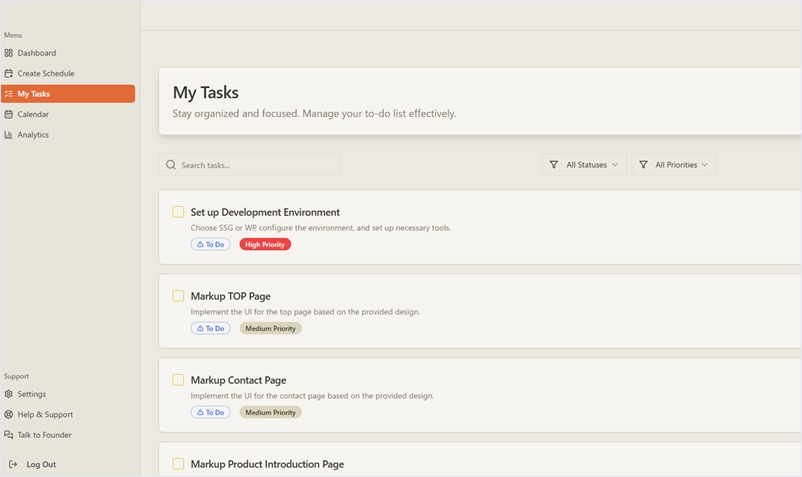This screenshot has width=802, height=477.
Task: Open the All Statuses filter dropdown
Action: (584, 165)
